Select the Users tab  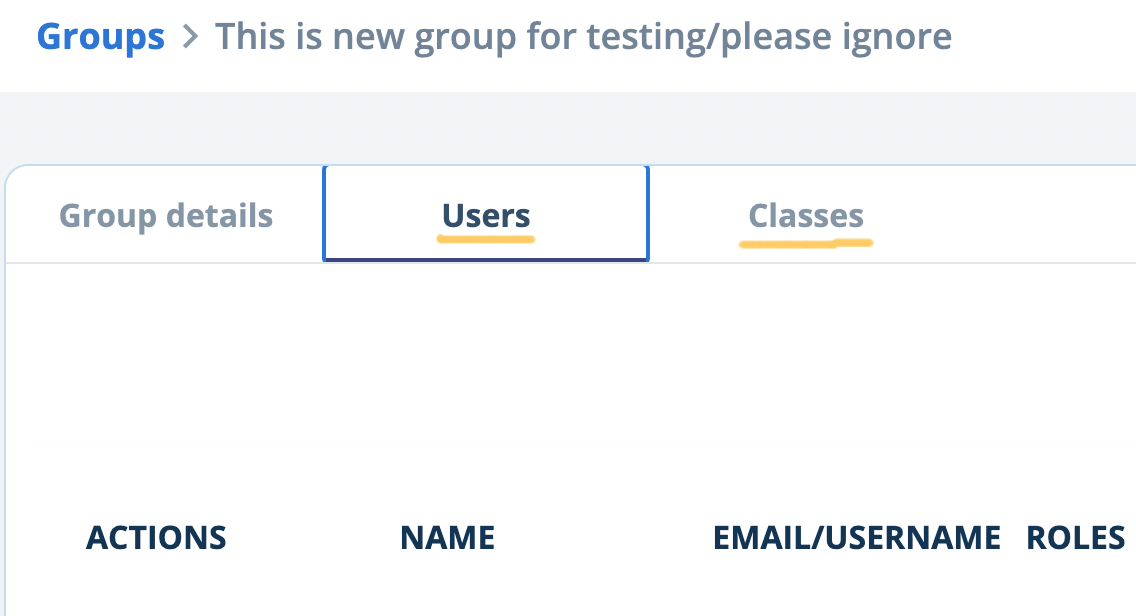pyautogui.click(x=486, y=216)
